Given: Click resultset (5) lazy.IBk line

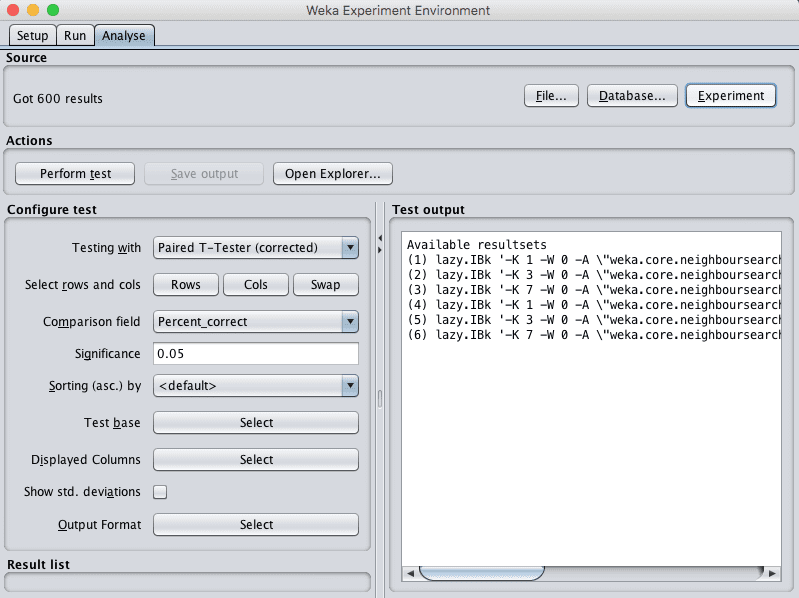Looking at the screenshot, I should (x=594, y=320).
